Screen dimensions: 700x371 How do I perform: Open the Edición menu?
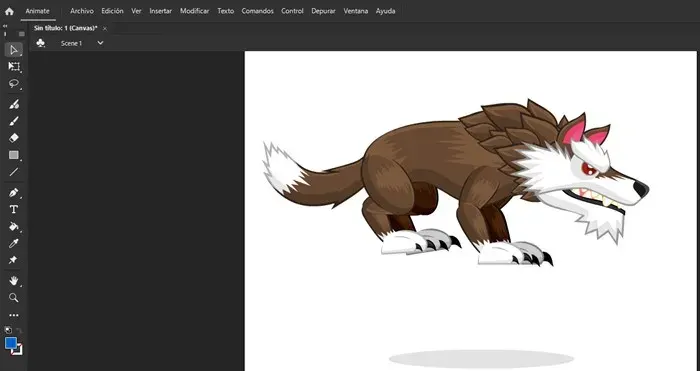tap(112, 11)
